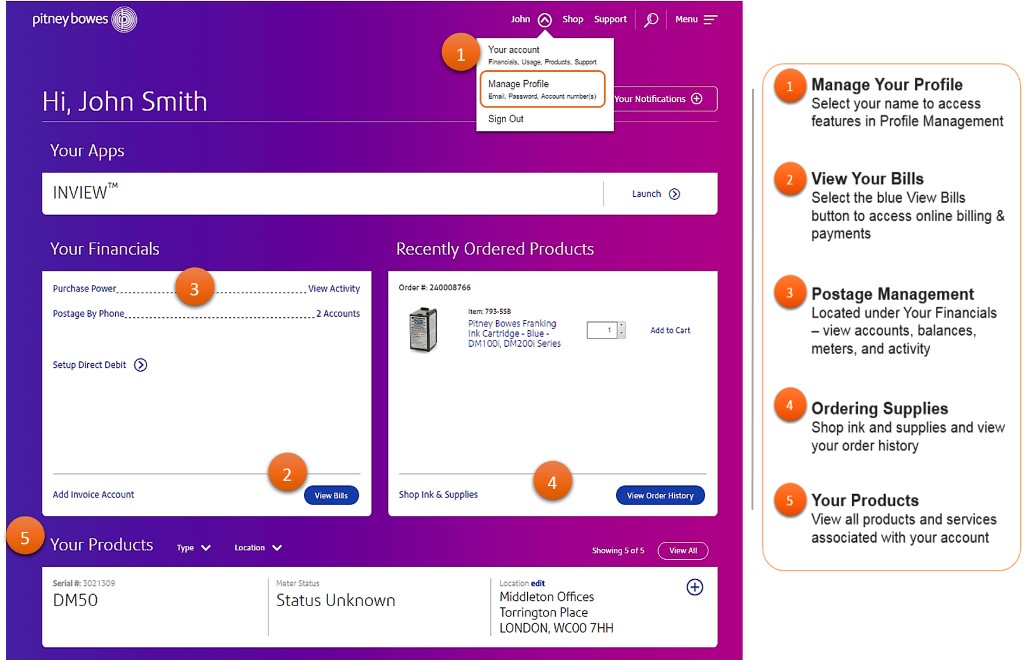Open the hamburger Menu icon
This screenshot has height=660, width=1024.
point(710,19)
